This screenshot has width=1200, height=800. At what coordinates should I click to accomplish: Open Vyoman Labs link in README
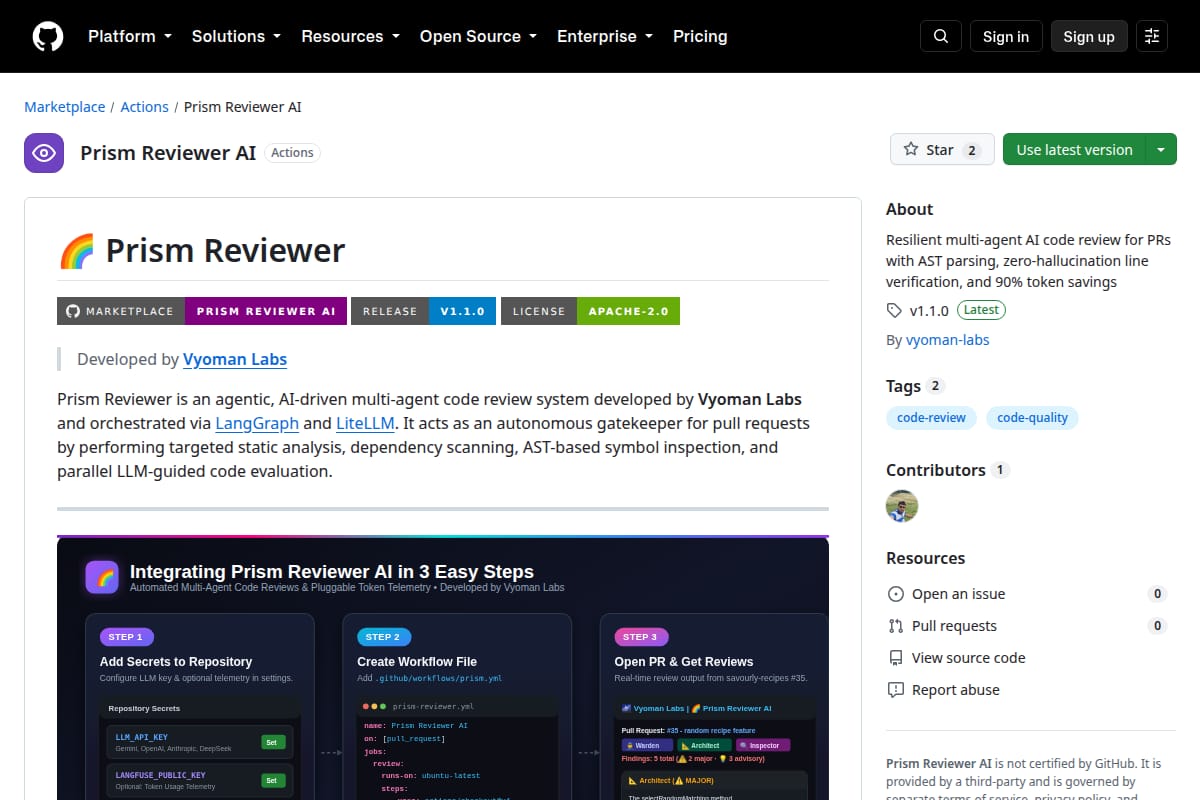click(235, 359)
